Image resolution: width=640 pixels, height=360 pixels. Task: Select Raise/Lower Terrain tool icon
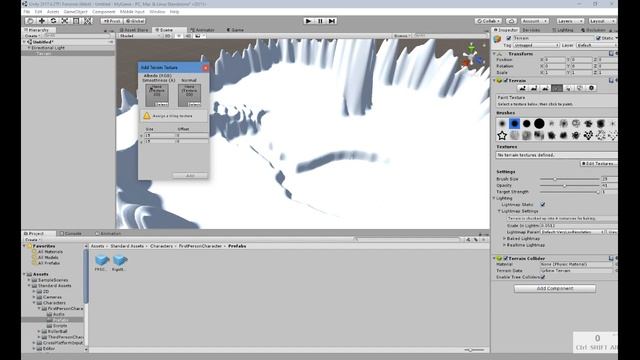click(522, 88)
